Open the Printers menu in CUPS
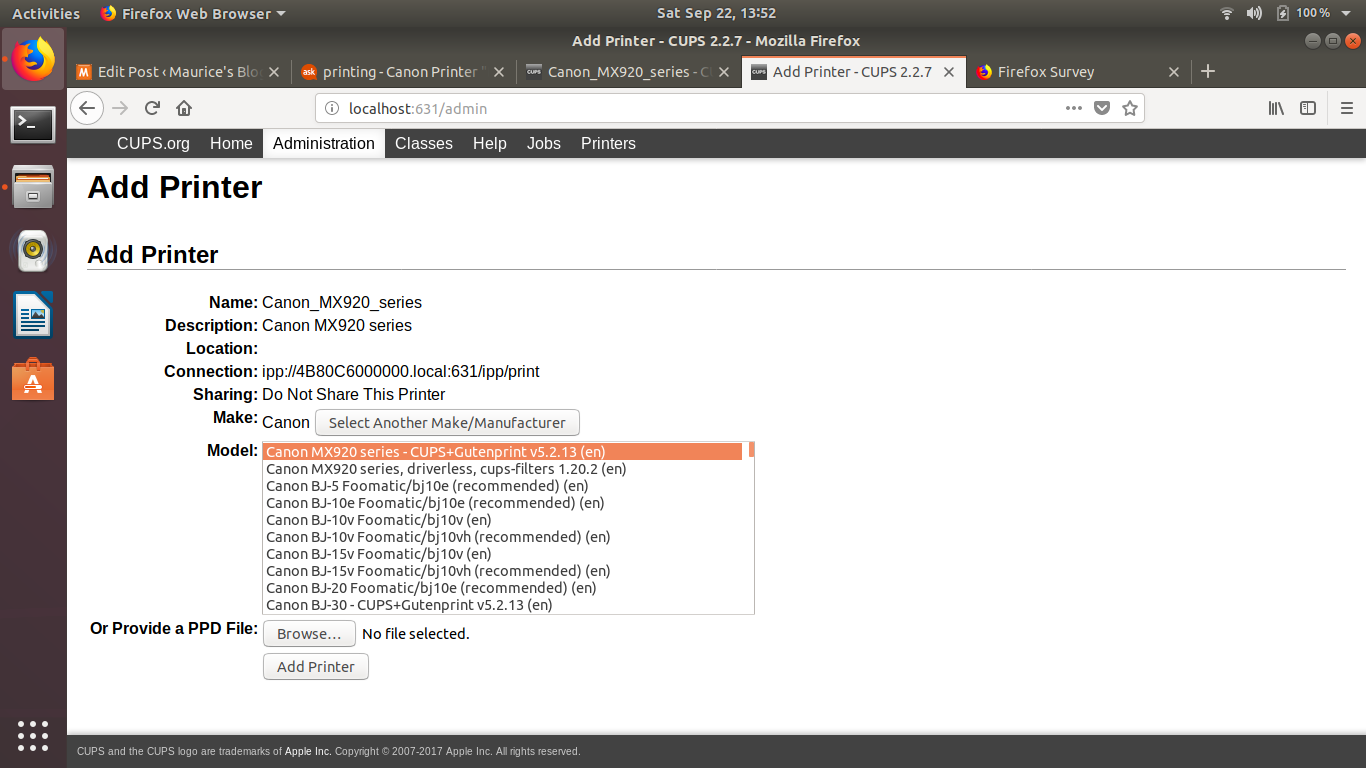The image size is (1366, 768). (x=608, y=143)
